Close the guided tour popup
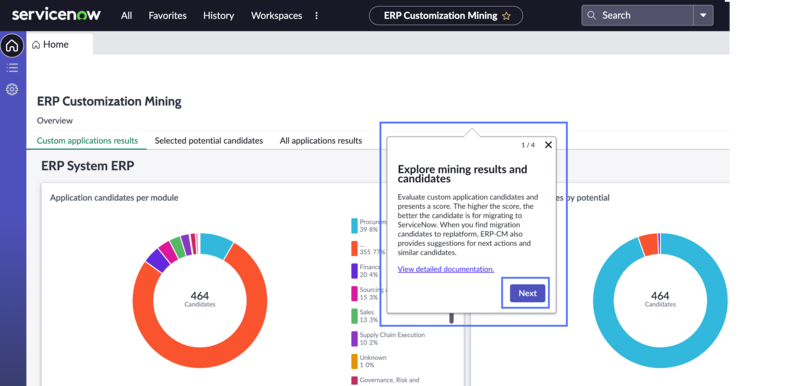 [548, 145]
